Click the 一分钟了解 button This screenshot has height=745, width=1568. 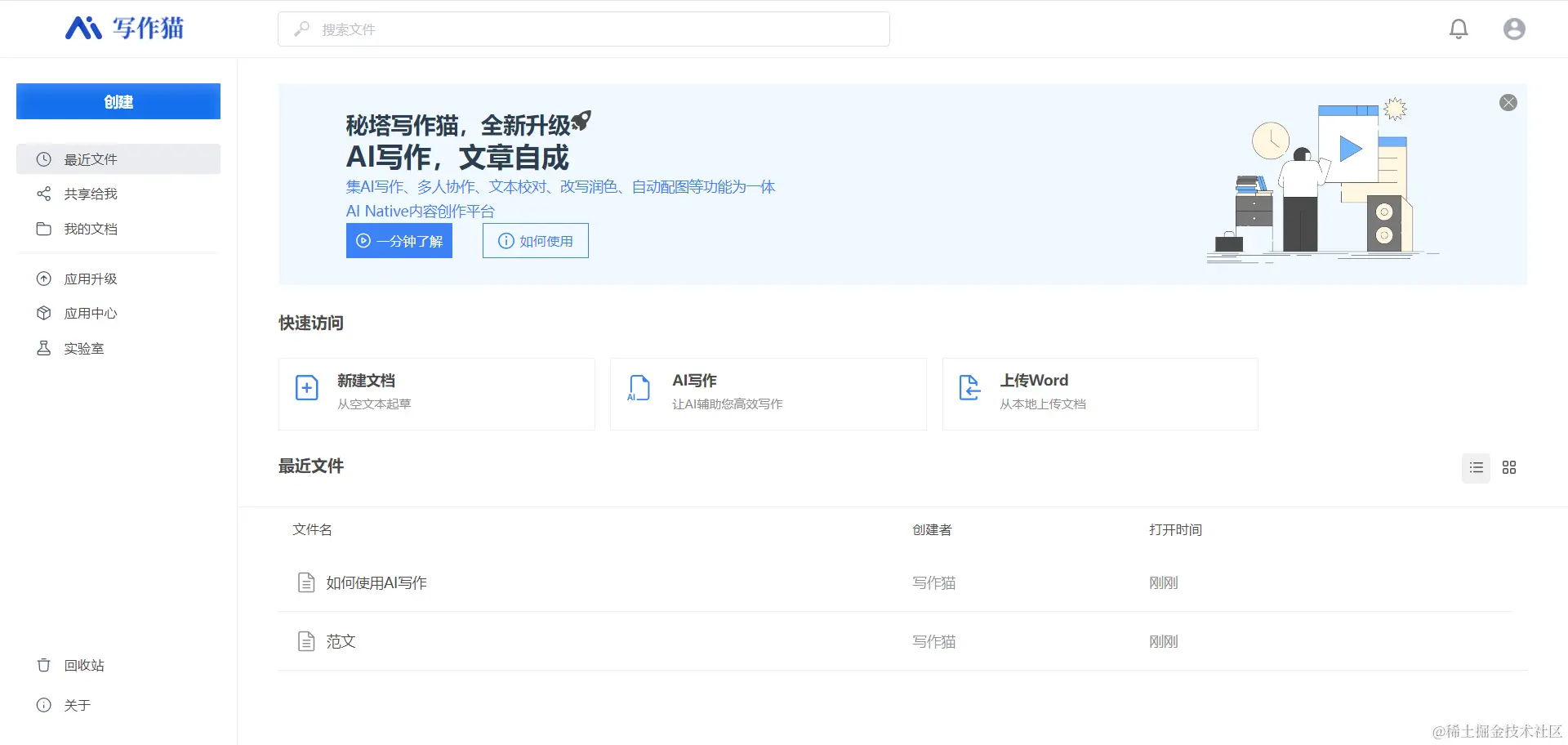(x=399, y=241)
